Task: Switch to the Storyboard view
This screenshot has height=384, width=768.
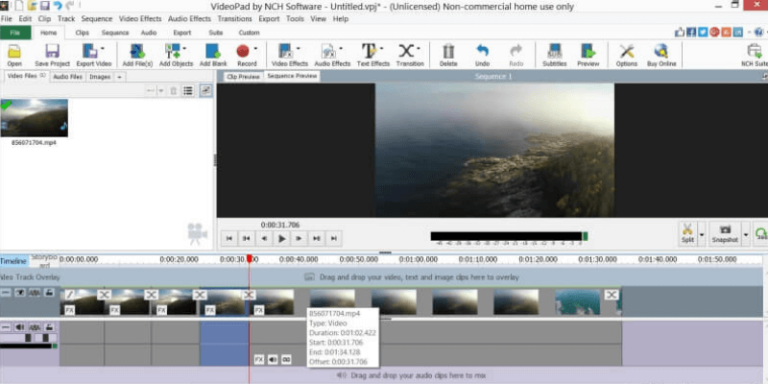Action: [44, 261]
